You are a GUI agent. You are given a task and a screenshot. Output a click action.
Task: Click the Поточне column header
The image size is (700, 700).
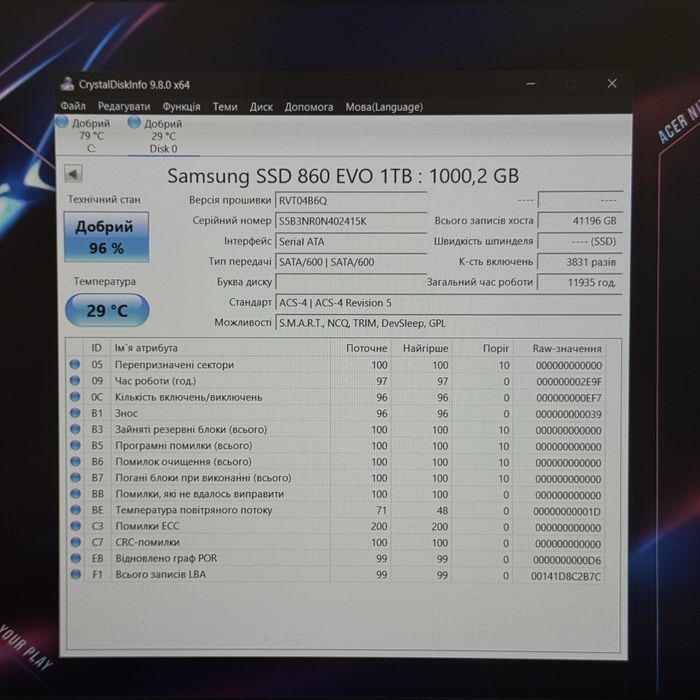point(361,348)
